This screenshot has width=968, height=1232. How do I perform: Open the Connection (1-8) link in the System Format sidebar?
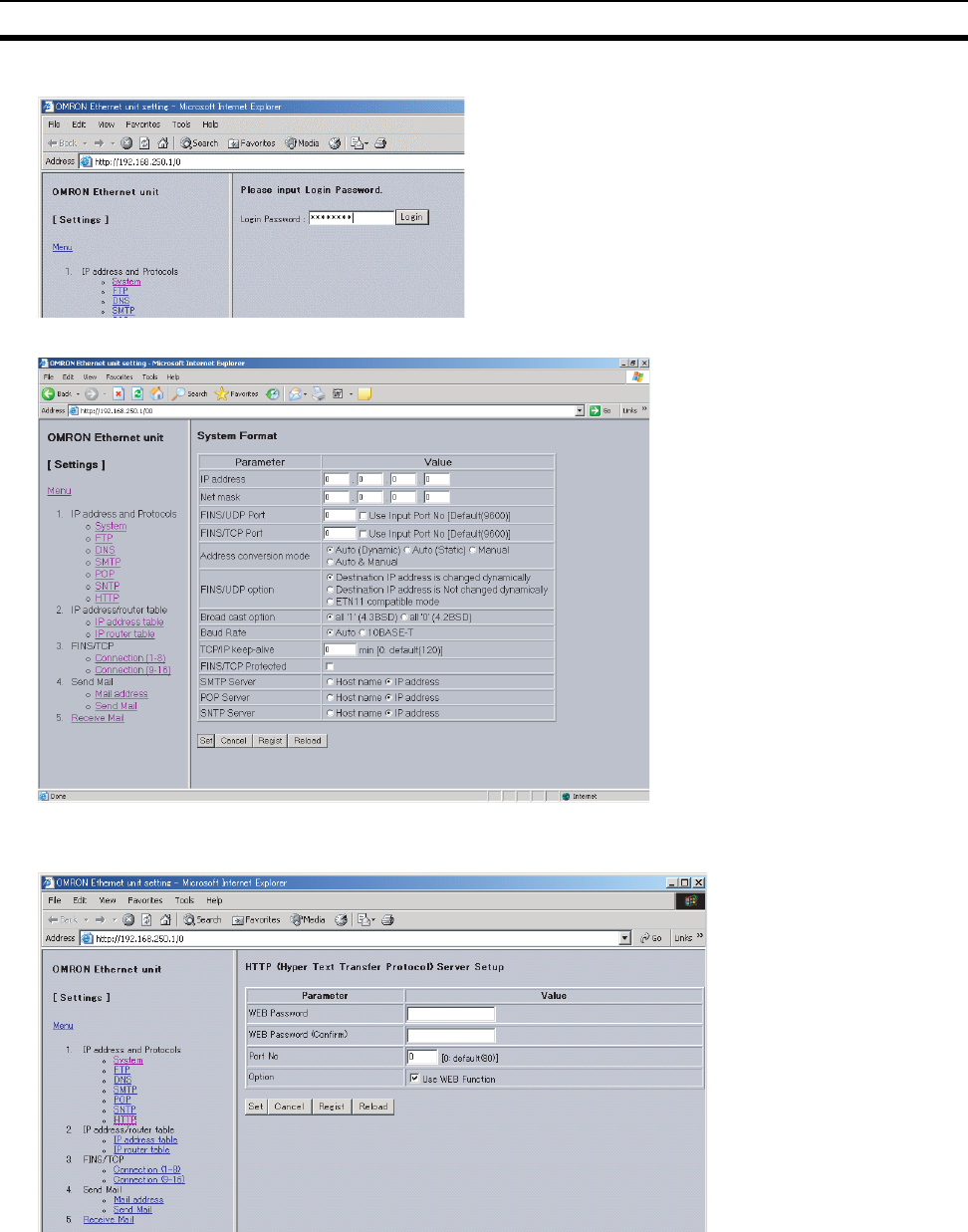coord(130,657)
